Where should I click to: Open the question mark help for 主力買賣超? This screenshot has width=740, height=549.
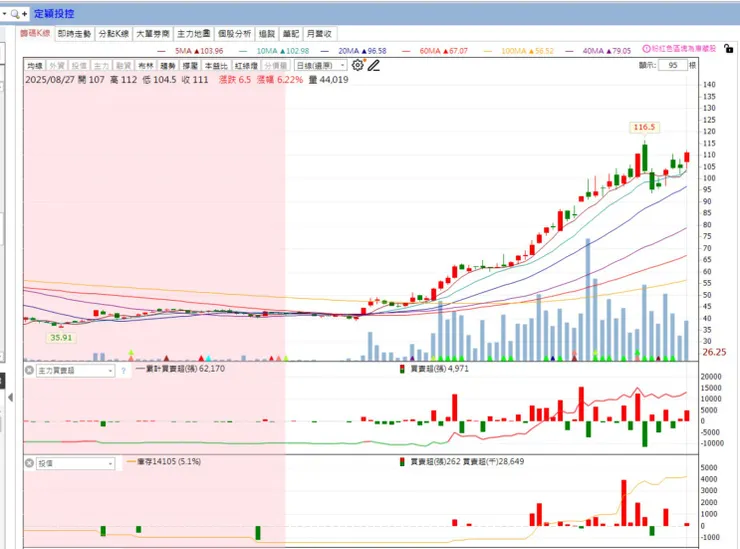click(x=123, y=371)
